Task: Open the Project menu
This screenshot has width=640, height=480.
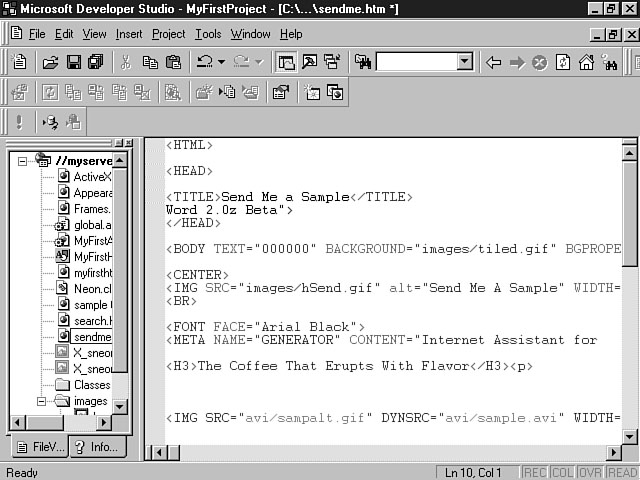Action: click(168, 34)
